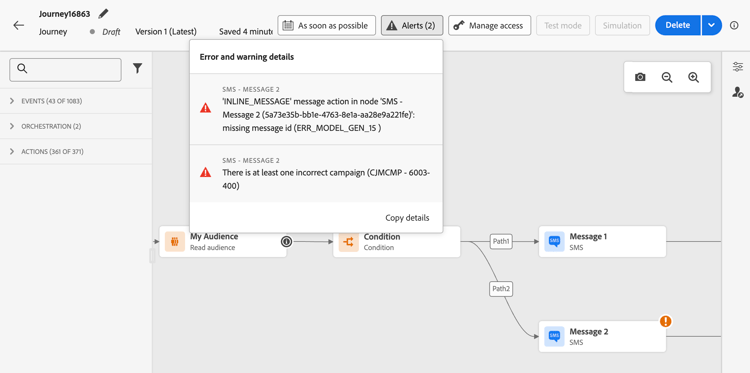Zoom out the journey canvas
Image resolution: width=750 pixels, height=373 pixels.
point(667,77)
